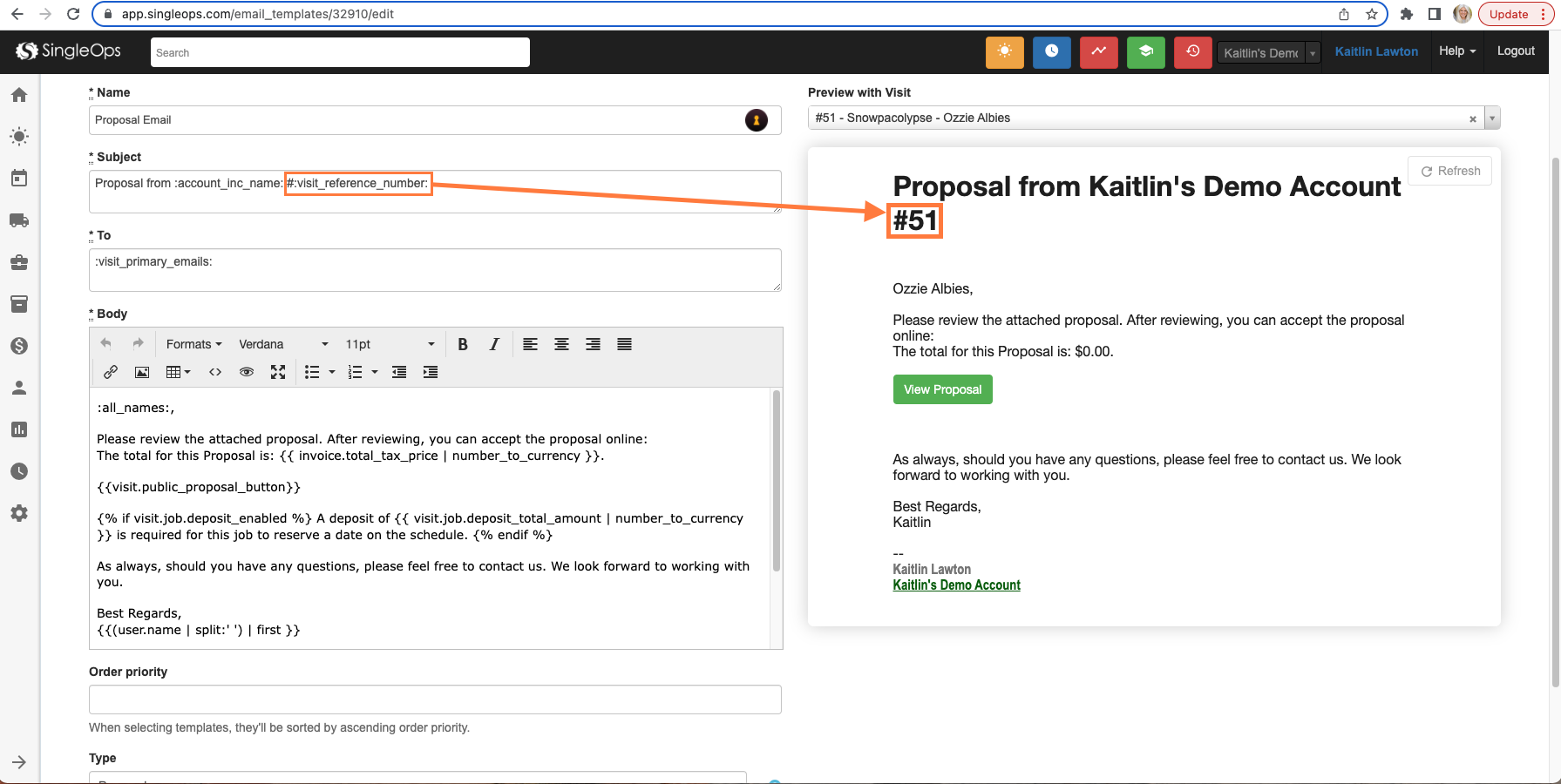Open the truck icon in left sidebar

[19, 220]
